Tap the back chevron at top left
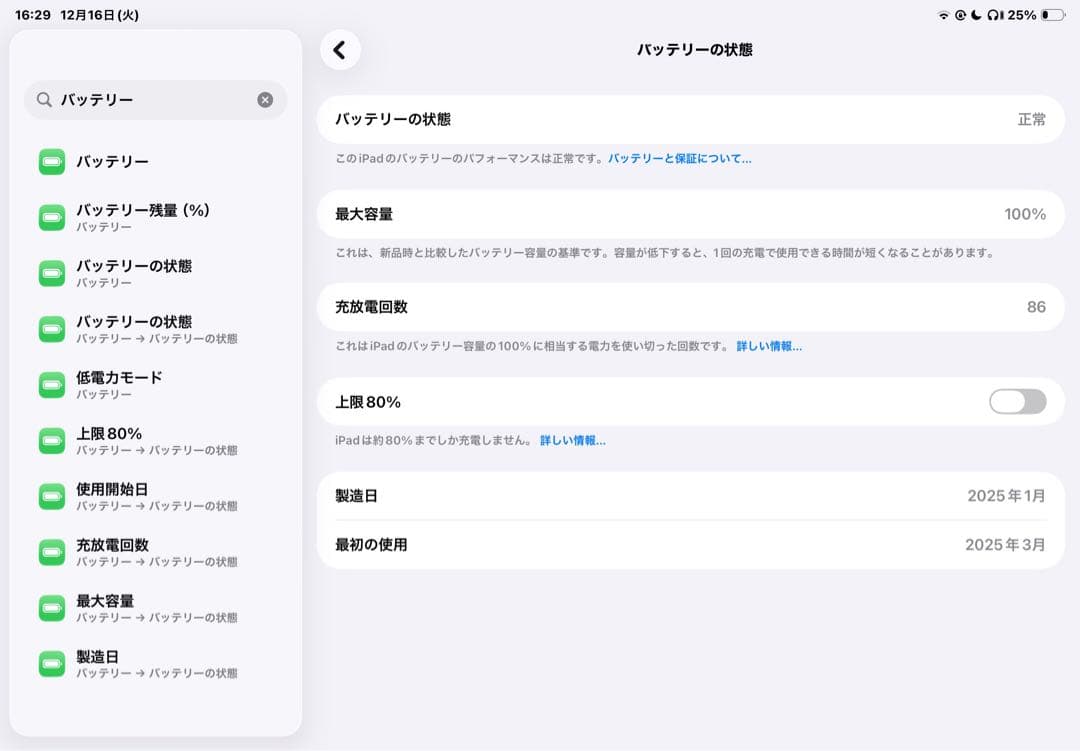This screenshot has width=1080, height=751. [x=340, y=49]
